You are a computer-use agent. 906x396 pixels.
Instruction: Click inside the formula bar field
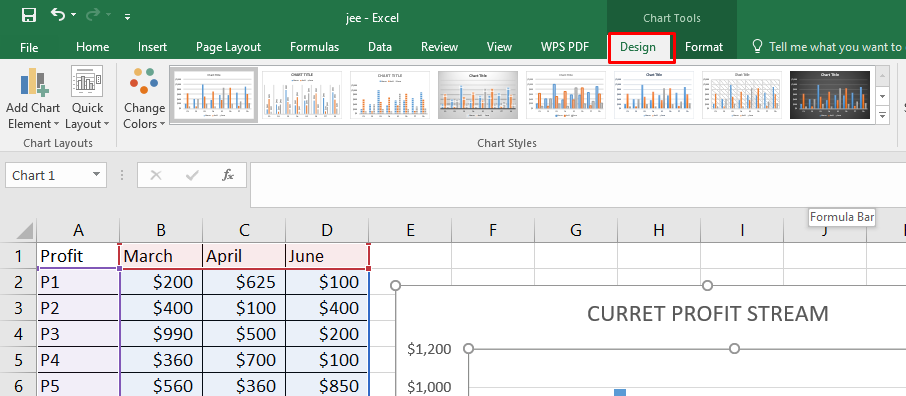pos(578,185)
